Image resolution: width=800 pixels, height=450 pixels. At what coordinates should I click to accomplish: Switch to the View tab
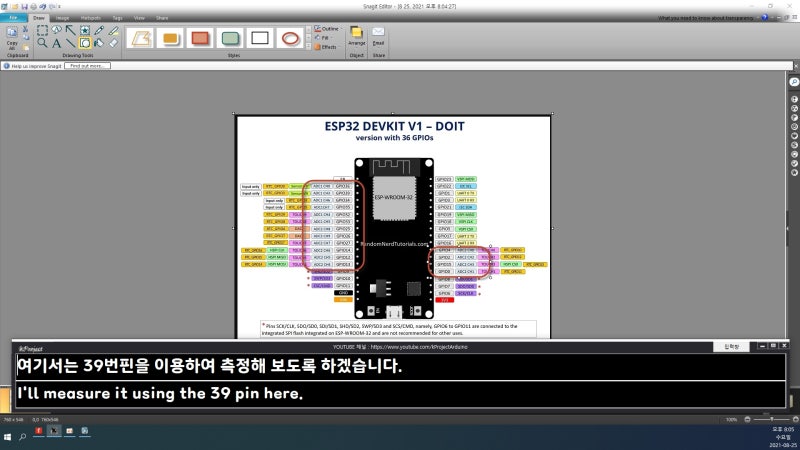(139, 18)
